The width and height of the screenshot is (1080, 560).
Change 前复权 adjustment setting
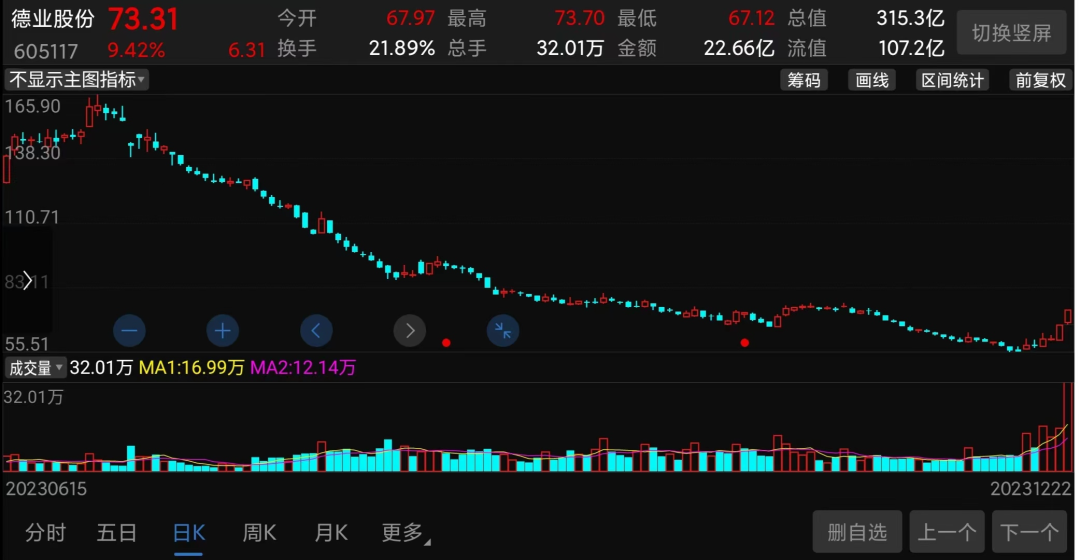click(1040, 81)
